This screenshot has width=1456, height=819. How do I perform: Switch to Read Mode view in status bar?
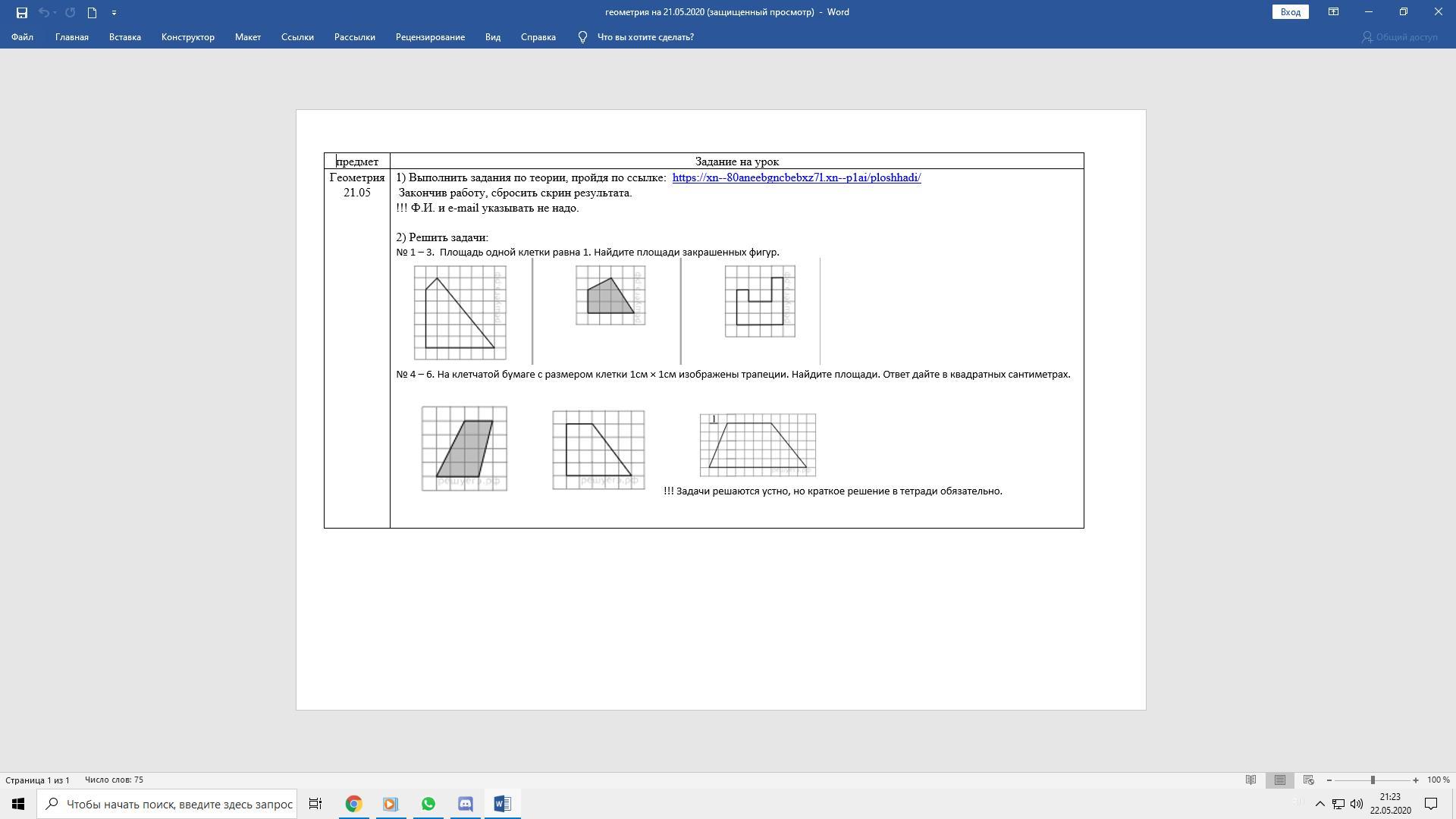coord(1250,780)
